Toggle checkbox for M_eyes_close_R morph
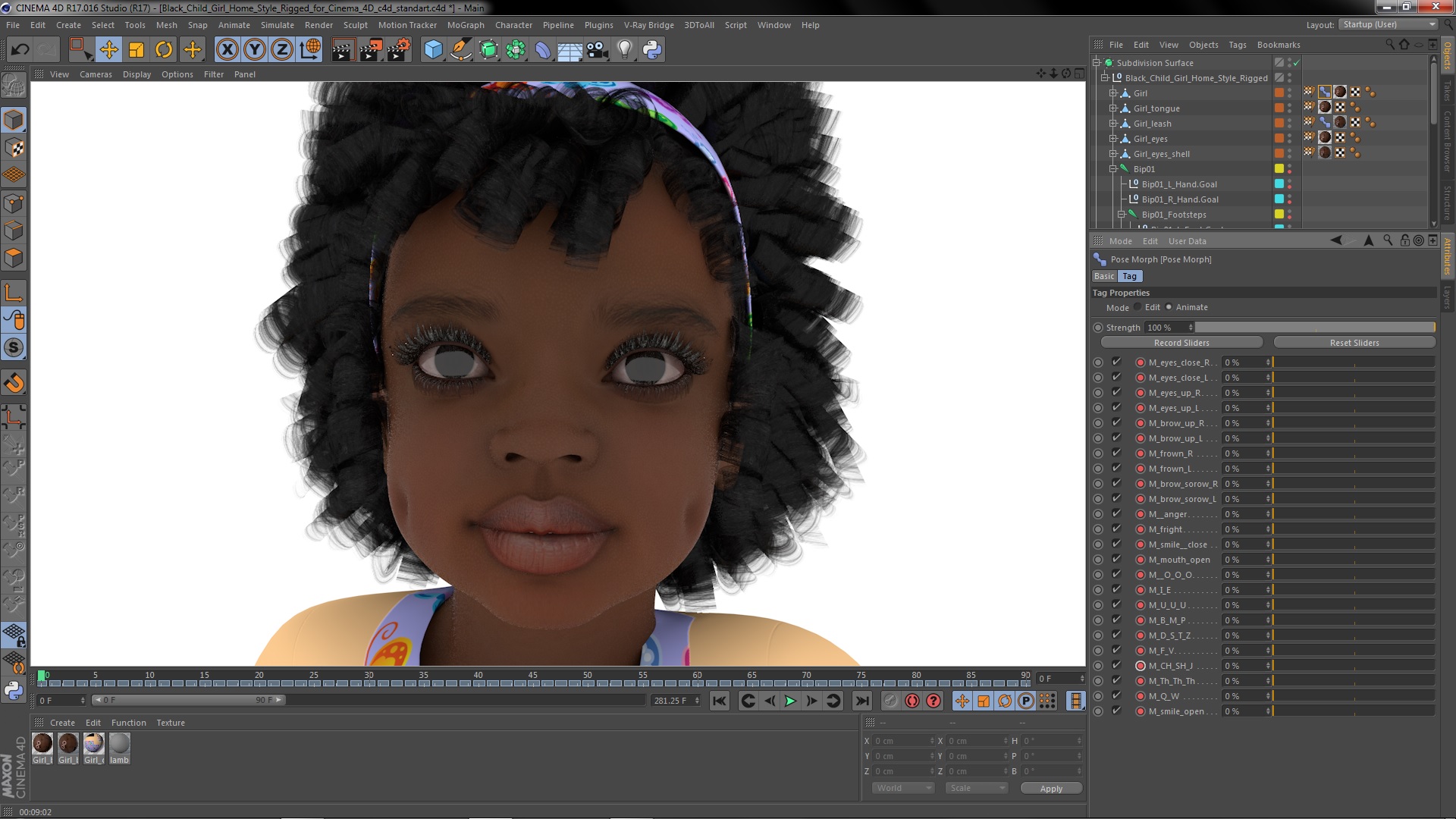 point(1116,362)
